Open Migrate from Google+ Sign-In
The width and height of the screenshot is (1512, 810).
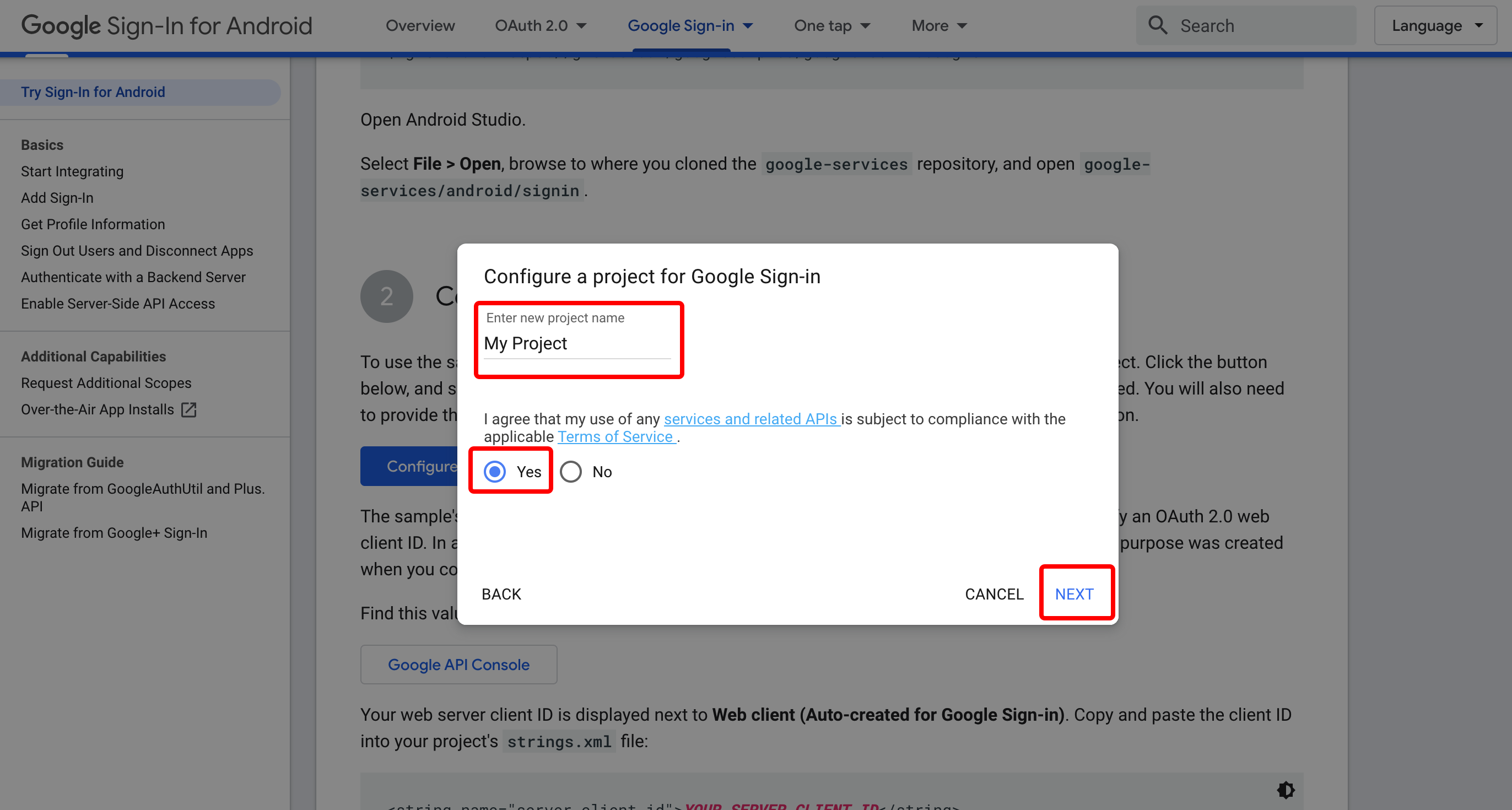tap(114, 532)
